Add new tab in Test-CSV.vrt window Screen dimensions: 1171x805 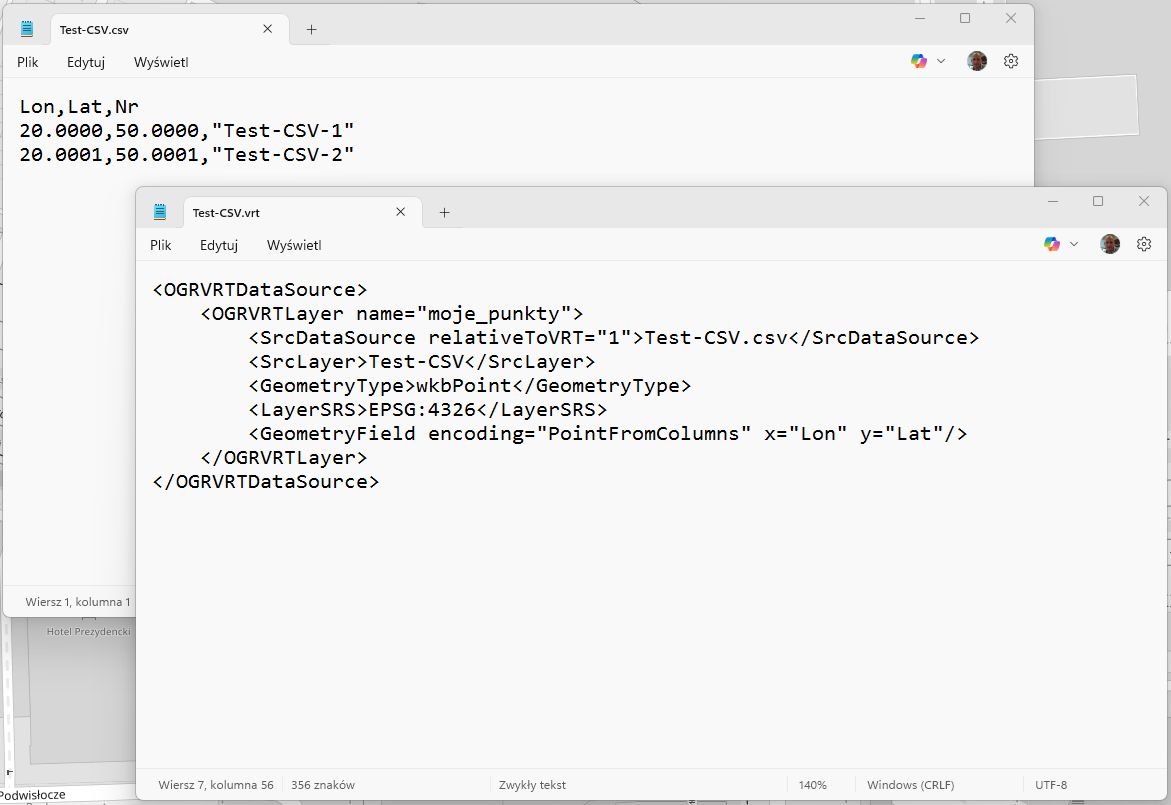(x=444, y=212)
